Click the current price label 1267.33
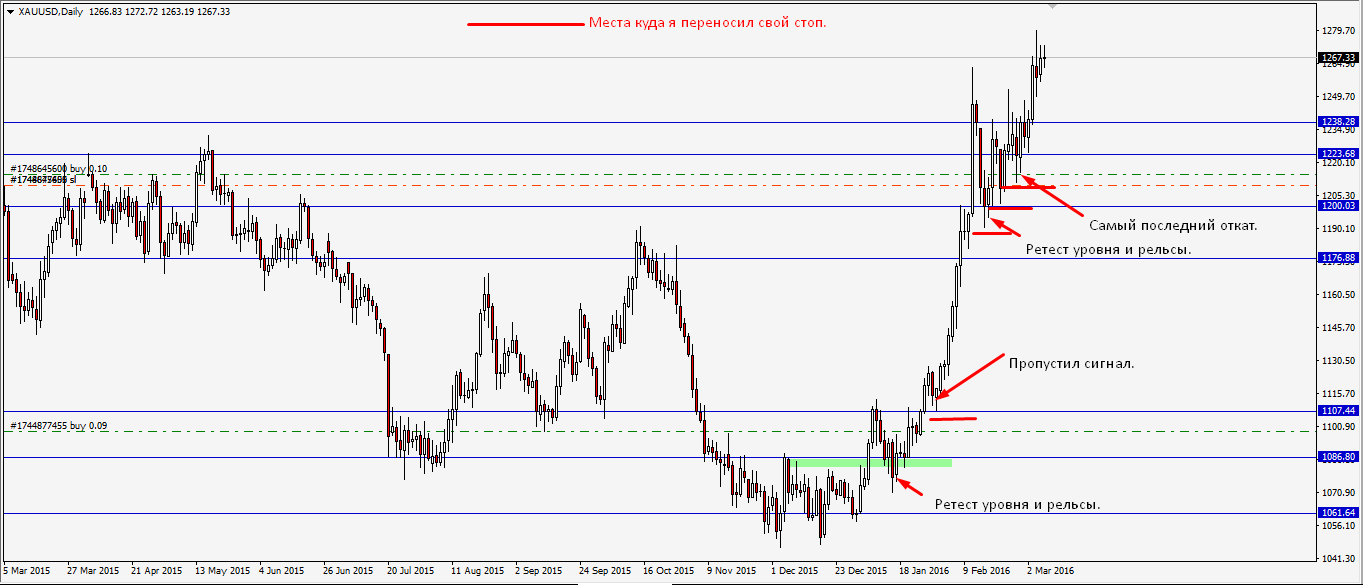The height and width of the screenshot is (585, 1363). pos(1337,58)
